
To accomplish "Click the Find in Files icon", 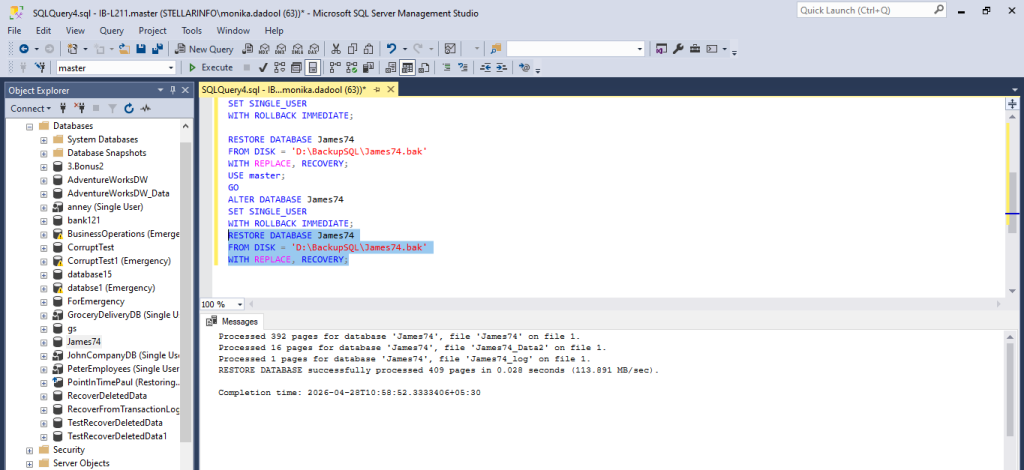I will [496, 49].
